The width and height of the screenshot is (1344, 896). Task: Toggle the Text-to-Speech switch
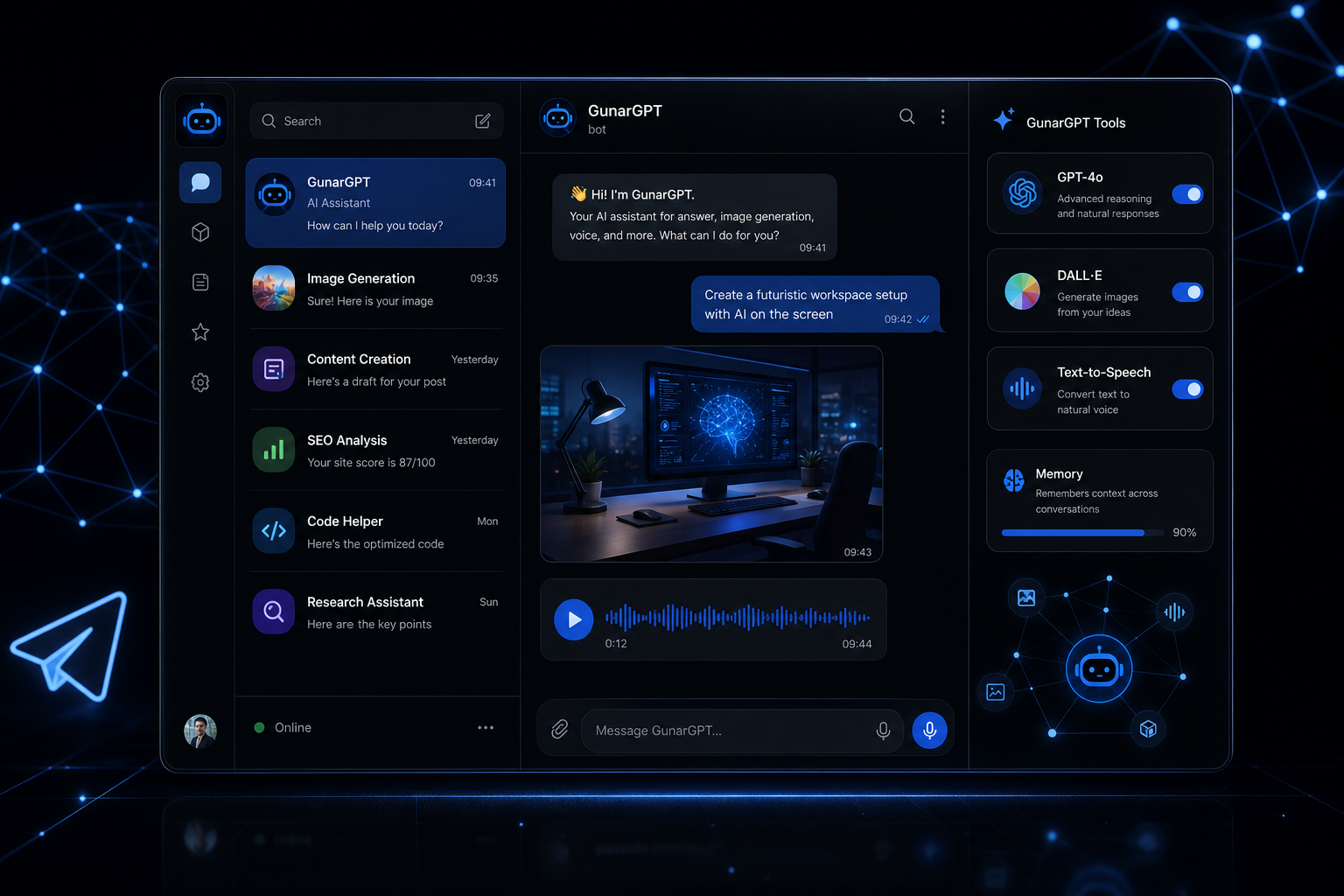point(1187,389)
